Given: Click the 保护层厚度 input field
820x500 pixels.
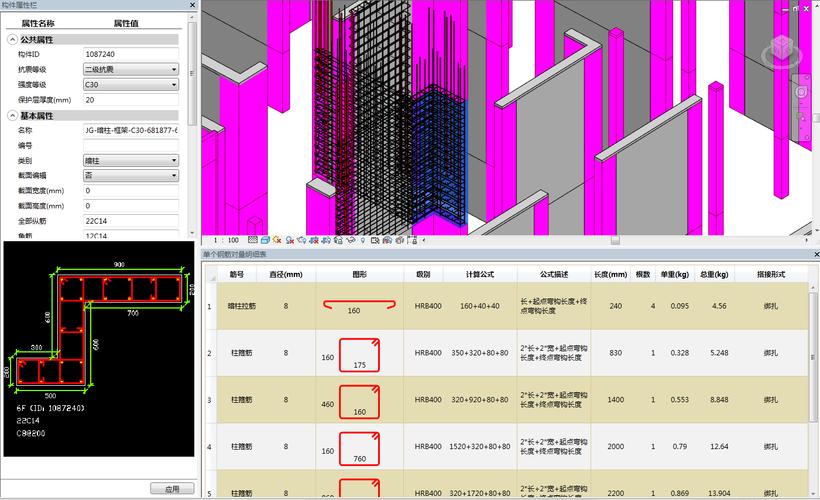Looking at the screenshot, I should point(130,100).
